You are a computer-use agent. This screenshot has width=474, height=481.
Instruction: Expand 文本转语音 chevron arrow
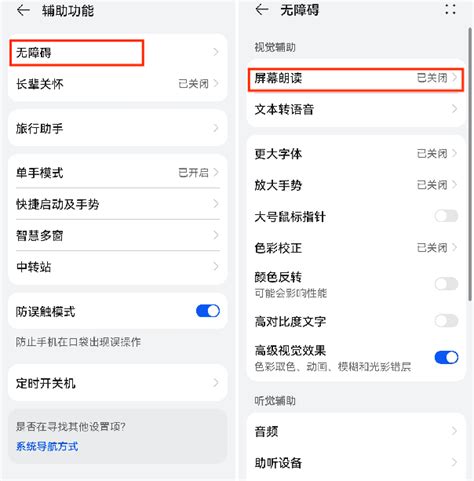[x=454, y=109]
